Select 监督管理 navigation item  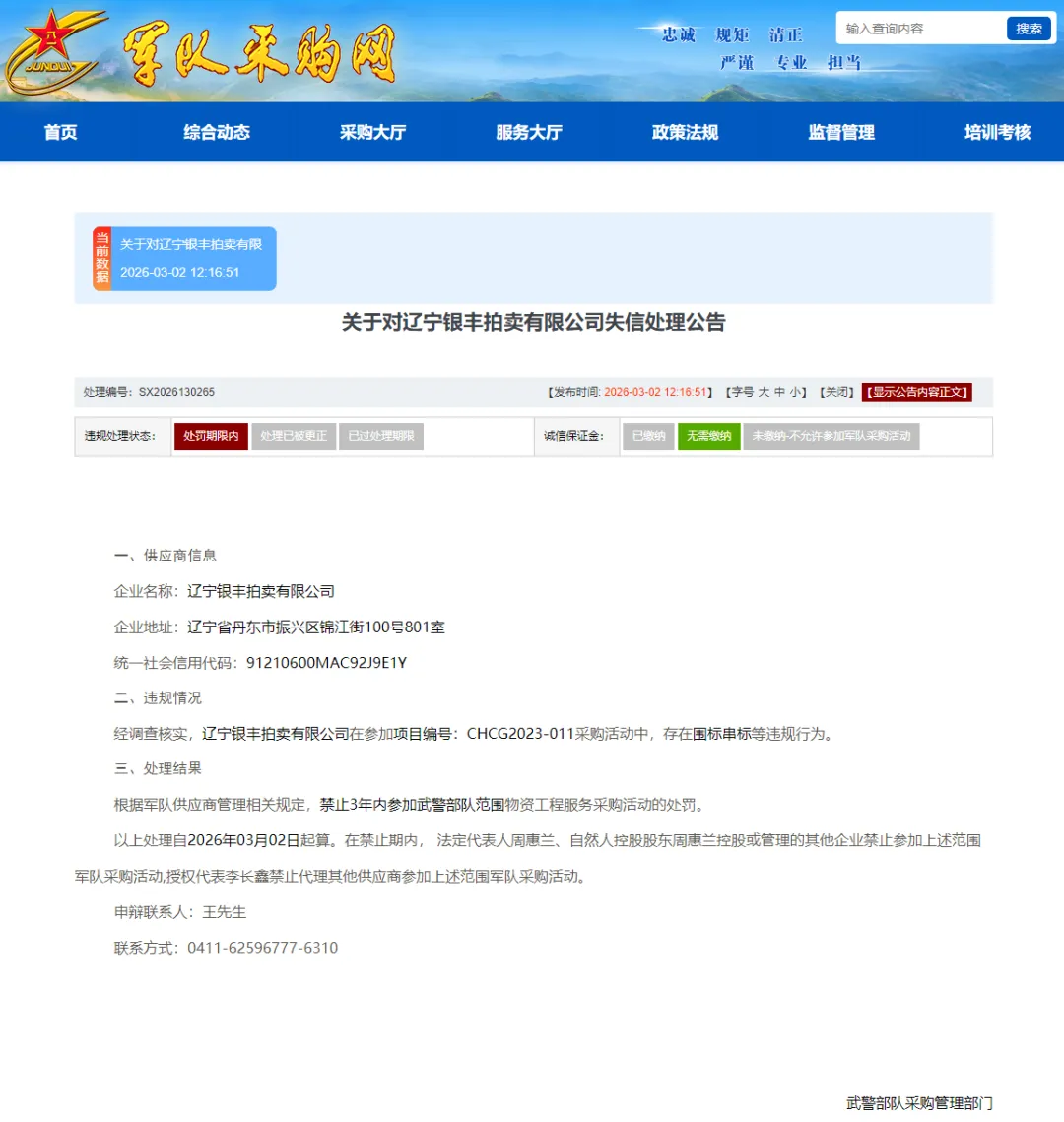click(841, 132)
